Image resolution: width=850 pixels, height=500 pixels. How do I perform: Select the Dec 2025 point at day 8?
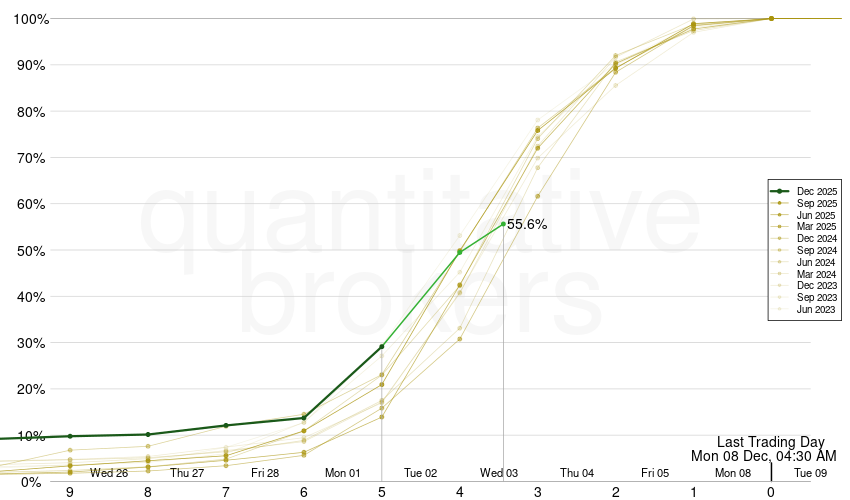pos(148,435)
